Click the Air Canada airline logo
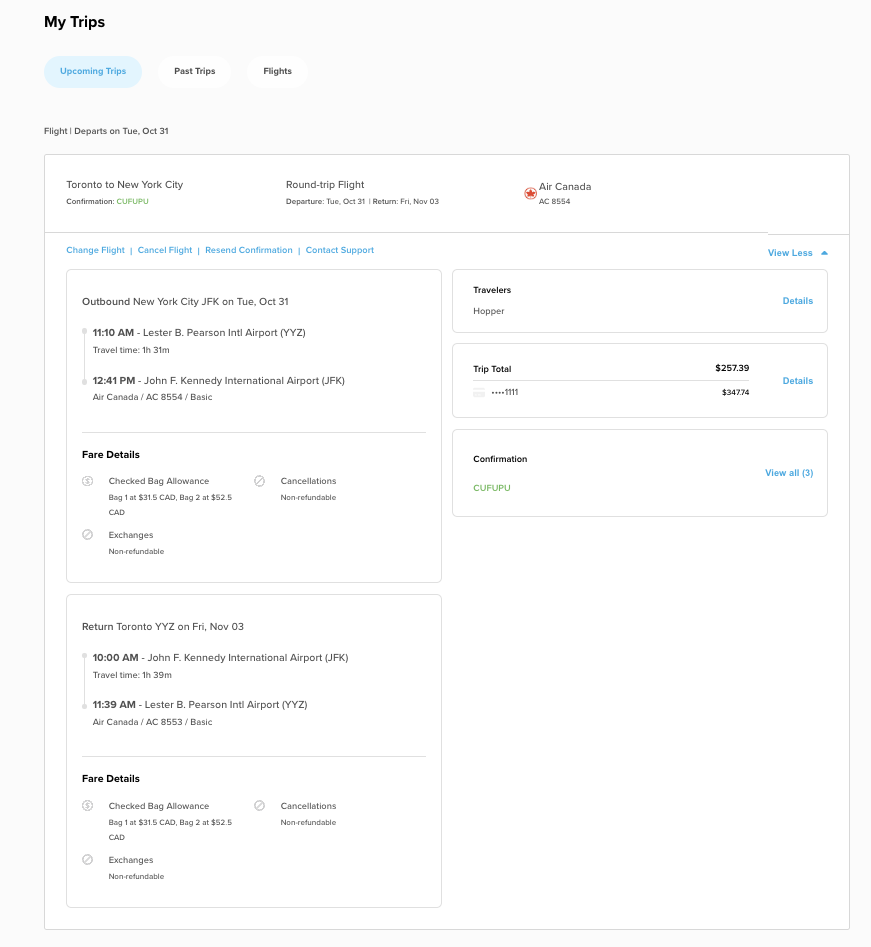The height and width of the screenshot is (947, 871). point(530,193)
